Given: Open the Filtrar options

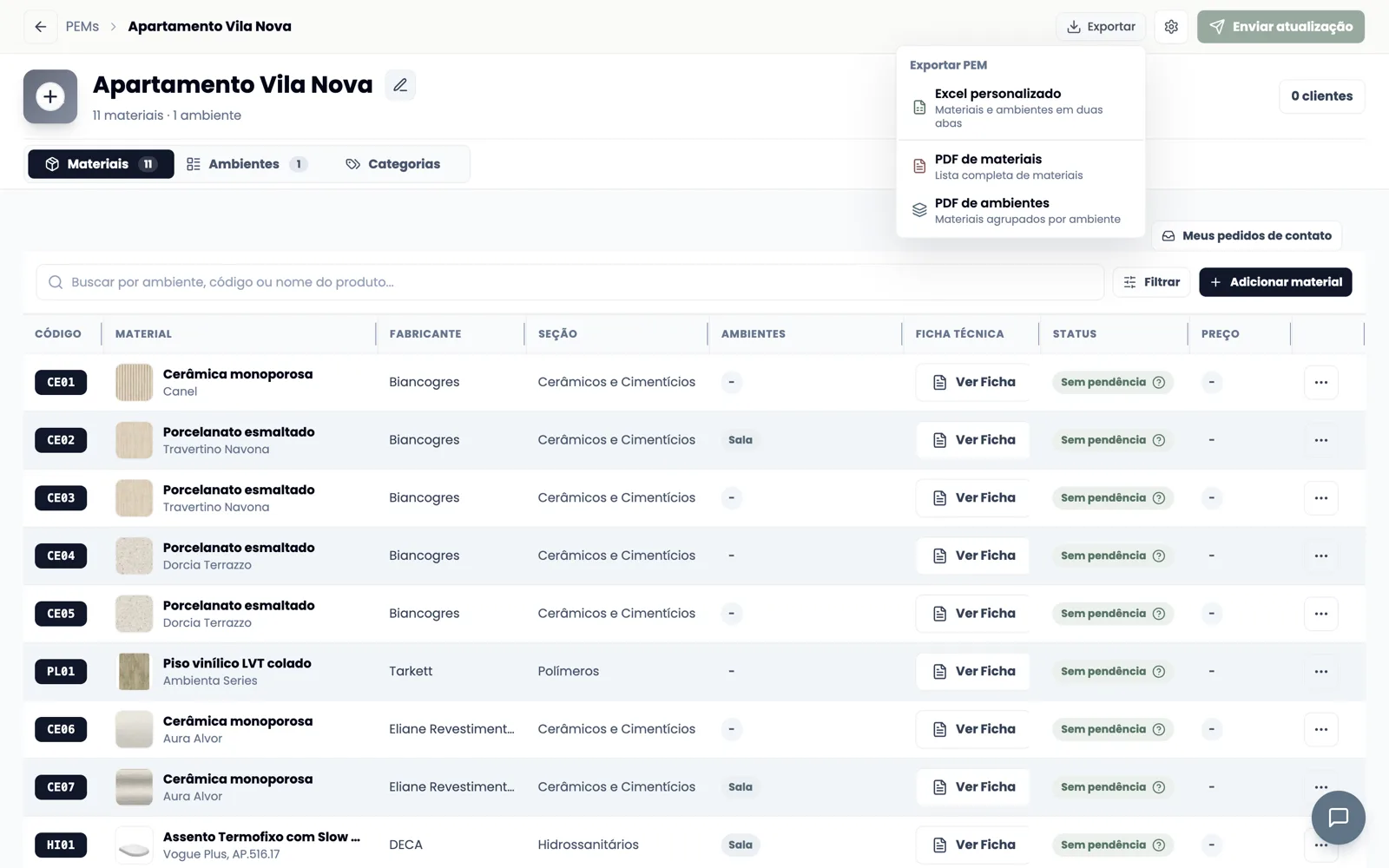Looking at the screenshot, I should pos(1151,282).
